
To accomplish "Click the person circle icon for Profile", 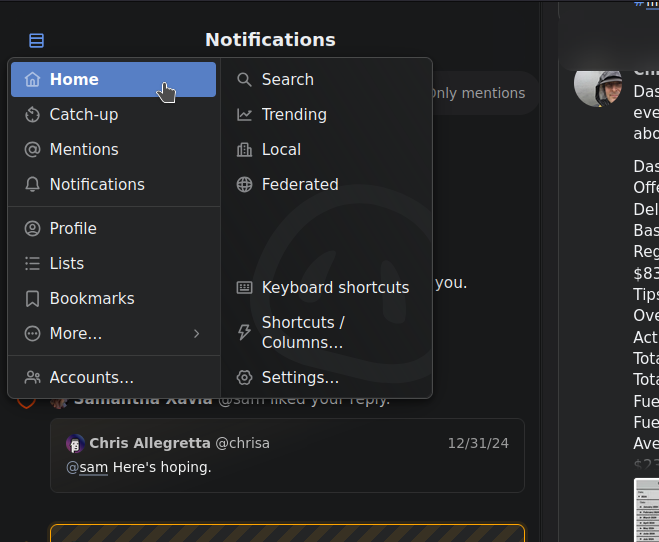I will point(32,229).
